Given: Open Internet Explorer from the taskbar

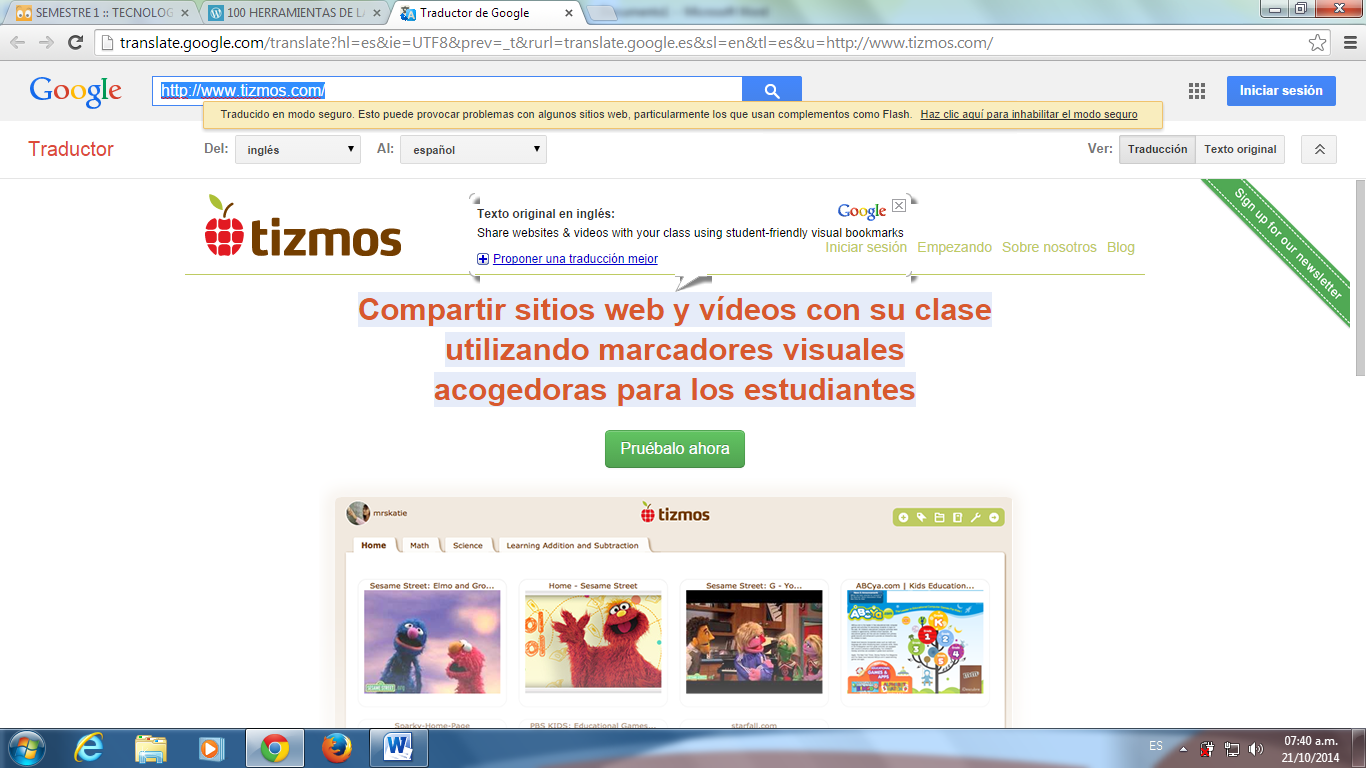Looking at the screenshot, I should tap(90, 747).
